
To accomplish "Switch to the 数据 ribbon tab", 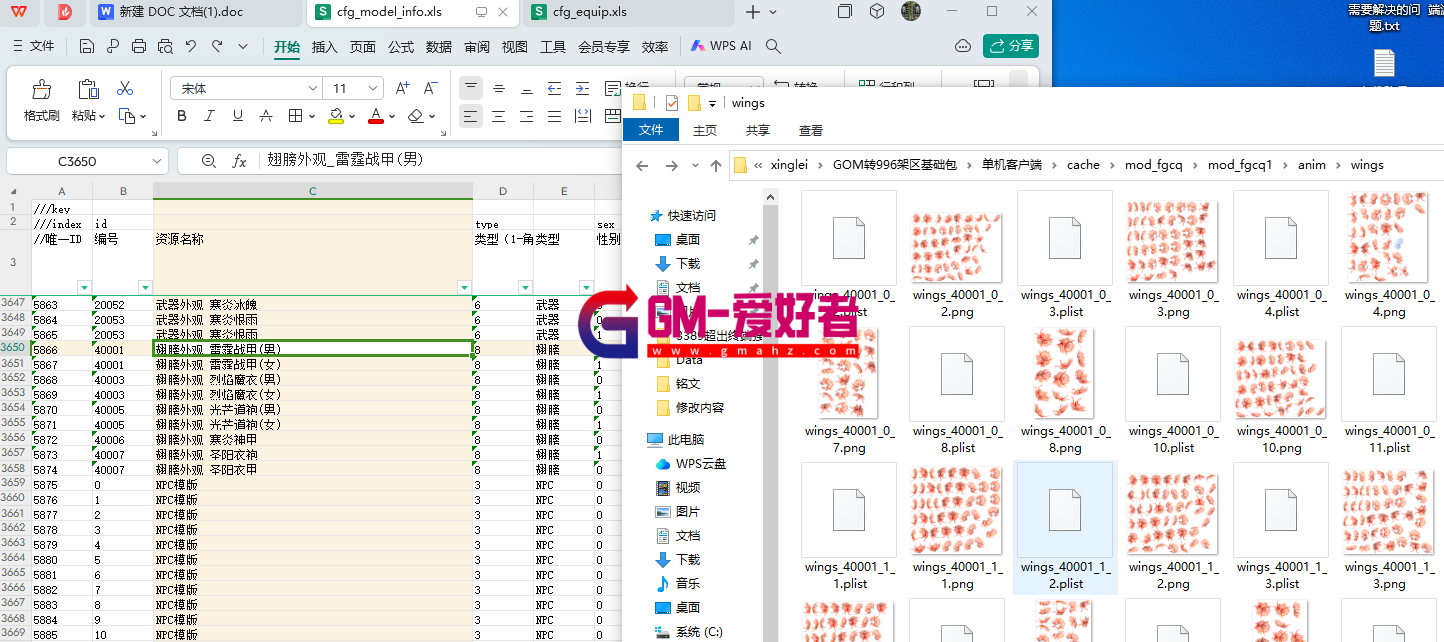I will [x=439, y=47].
